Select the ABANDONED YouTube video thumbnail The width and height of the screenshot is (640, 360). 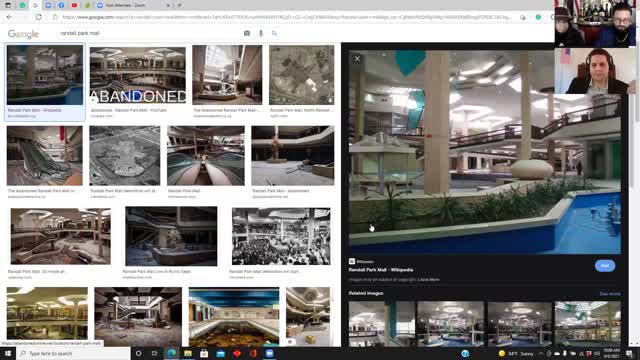click(138, 75)
